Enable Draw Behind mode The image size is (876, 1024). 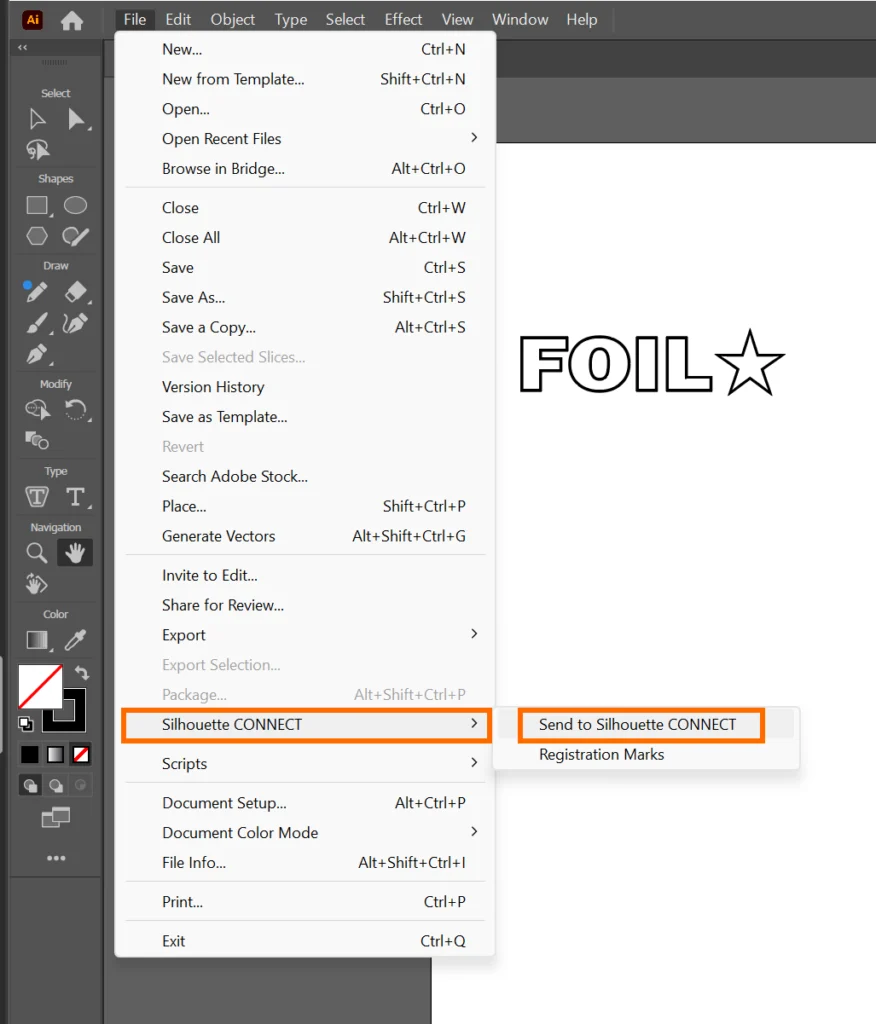[56, 785]
